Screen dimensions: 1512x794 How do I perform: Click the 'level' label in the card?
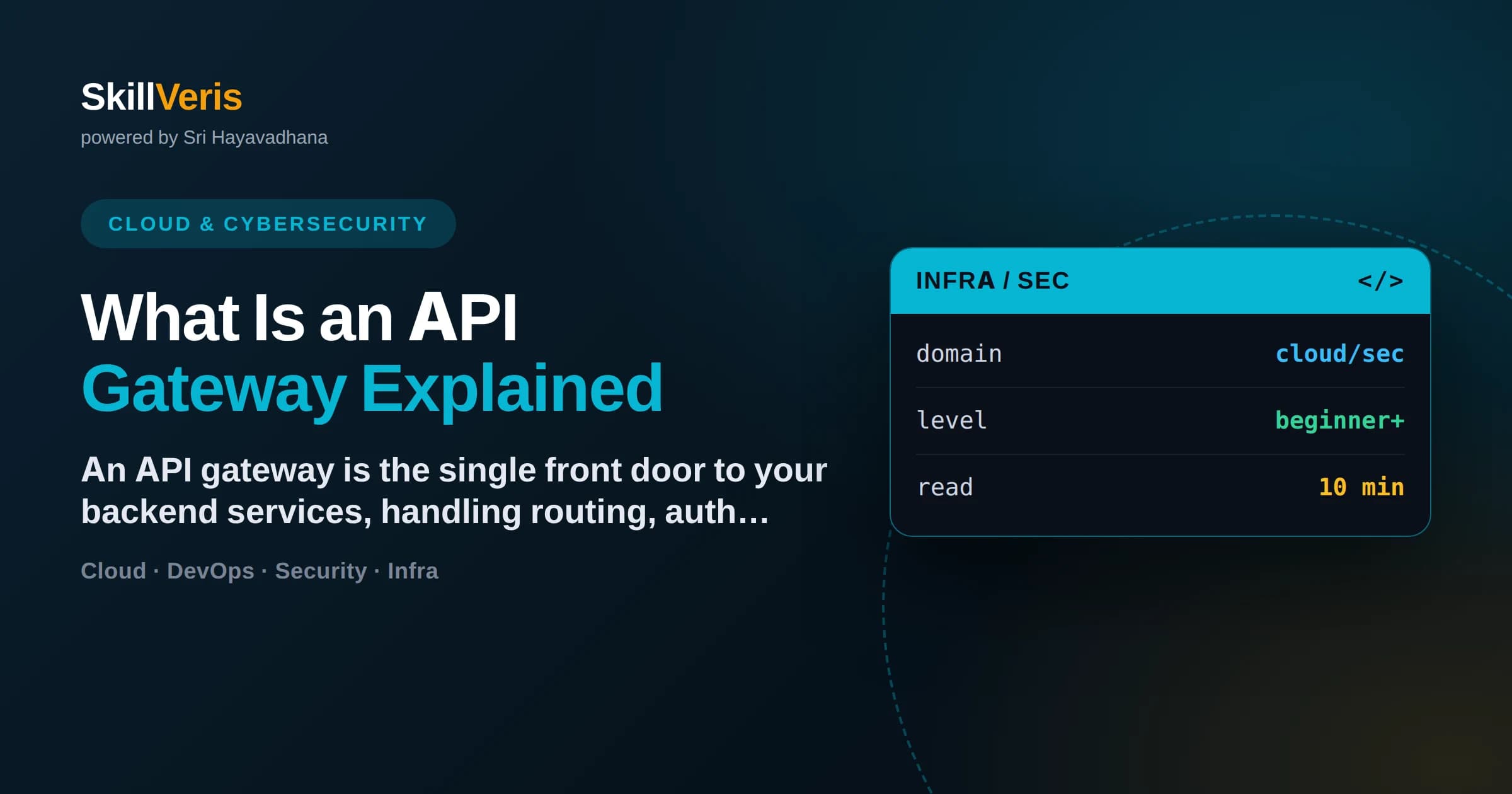point(951,420)
